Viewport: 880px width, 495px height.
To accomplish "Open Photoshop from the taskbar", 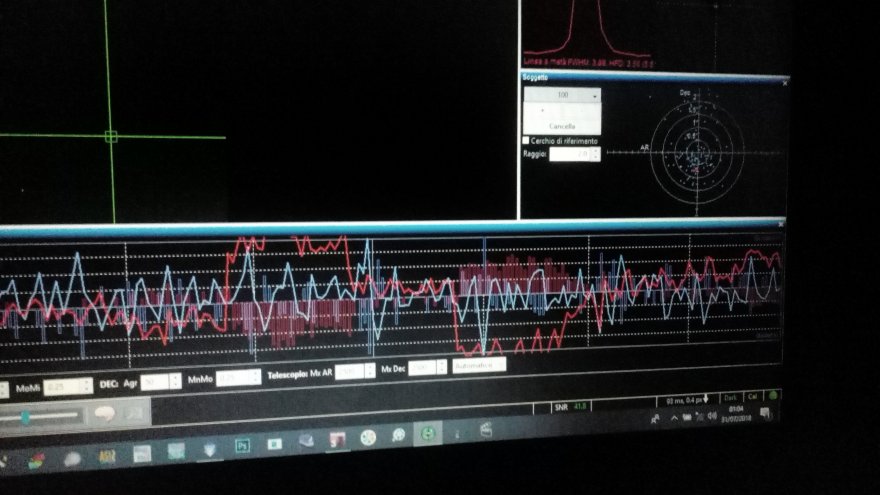I will 241,446.
